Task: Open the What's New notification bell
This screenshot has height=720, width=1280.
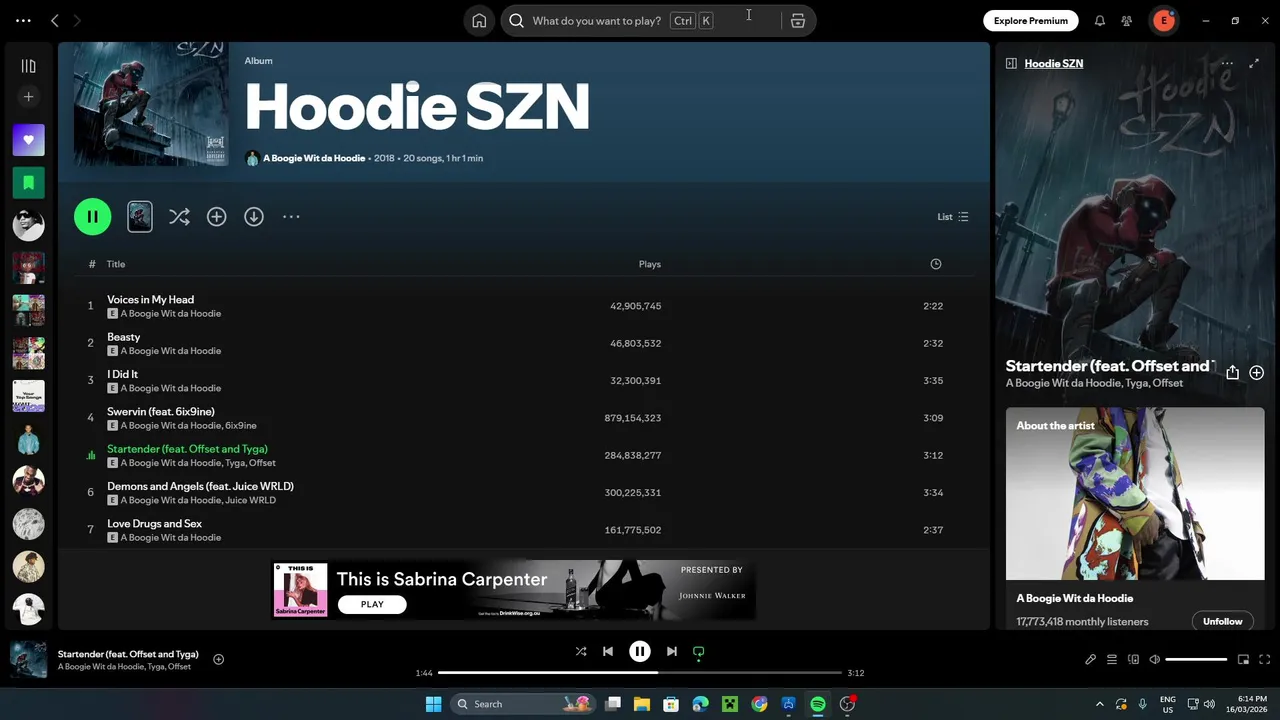Action: pyautogui.click(x=1100, y=20)
